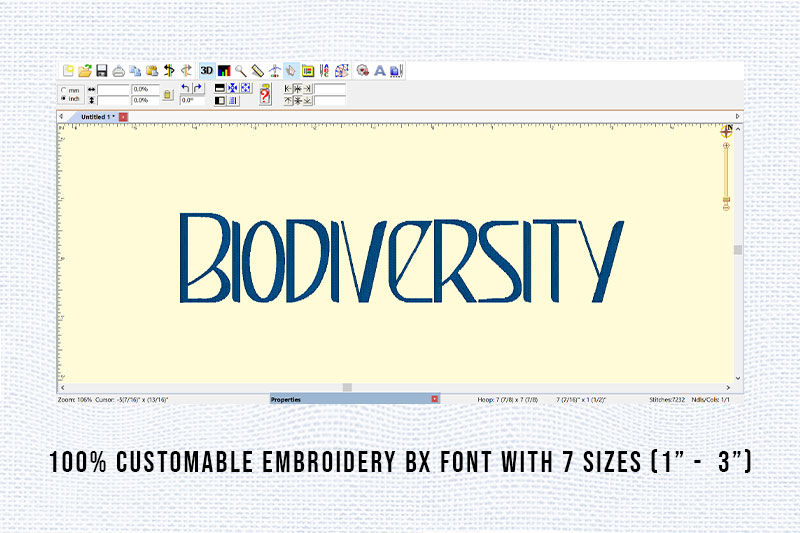Close the Untitled 1 tab
This screenshot has height=533, width=800.
tap(123, 117)
